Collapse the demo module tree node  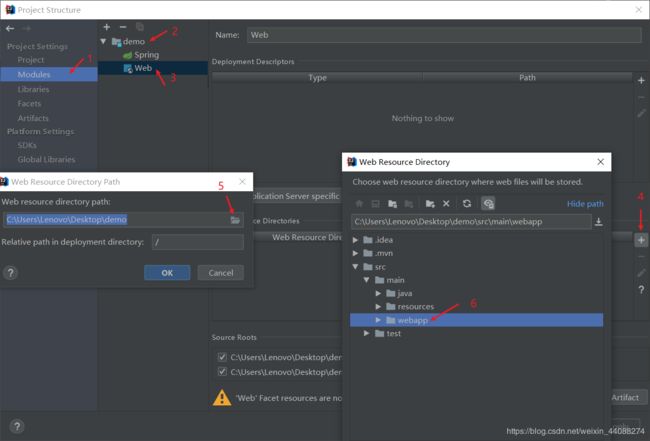pos(103,41)
